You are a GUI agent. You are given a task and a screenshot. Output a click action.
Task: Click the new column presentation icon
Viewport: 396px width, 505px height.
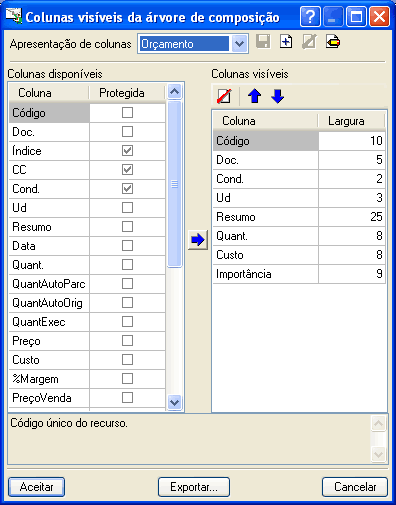click(x=286, y=42)
